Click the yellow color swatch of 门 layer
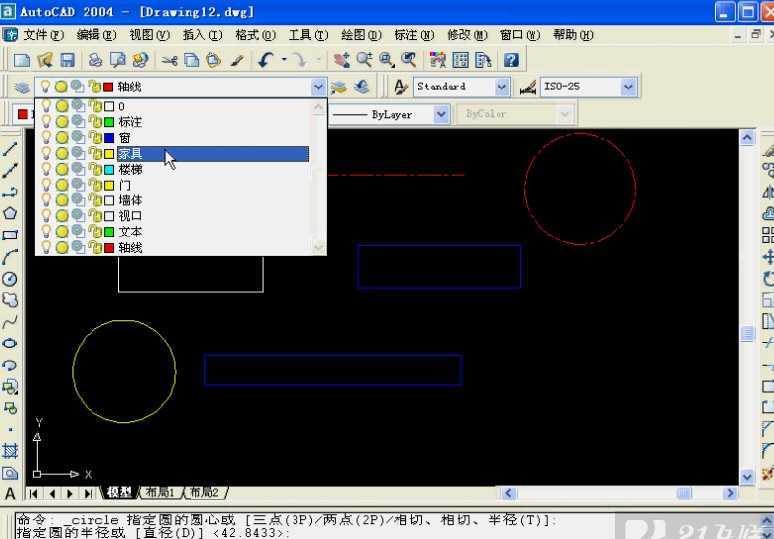The height and width of the screenshot is (539, 774). coord(109,186)
